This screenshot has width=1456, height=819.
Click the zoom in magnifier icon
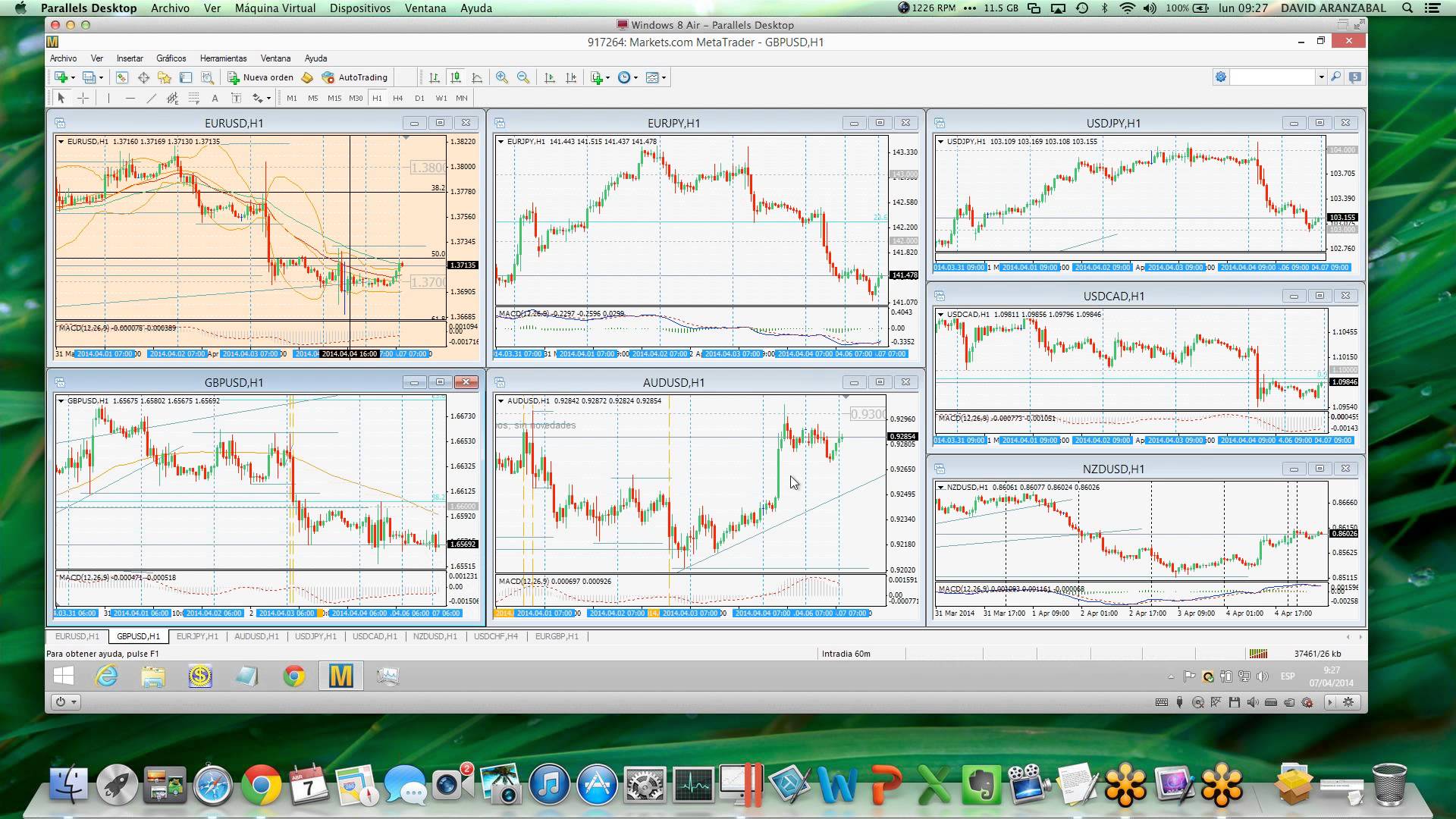[501, 77]
